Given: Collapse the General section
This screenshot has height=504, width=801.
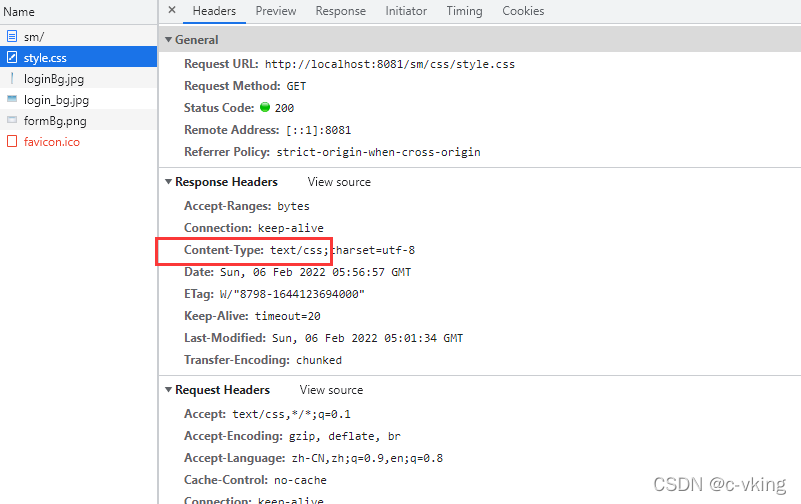Looking at the screenshot, I should (x=169, y=39).
